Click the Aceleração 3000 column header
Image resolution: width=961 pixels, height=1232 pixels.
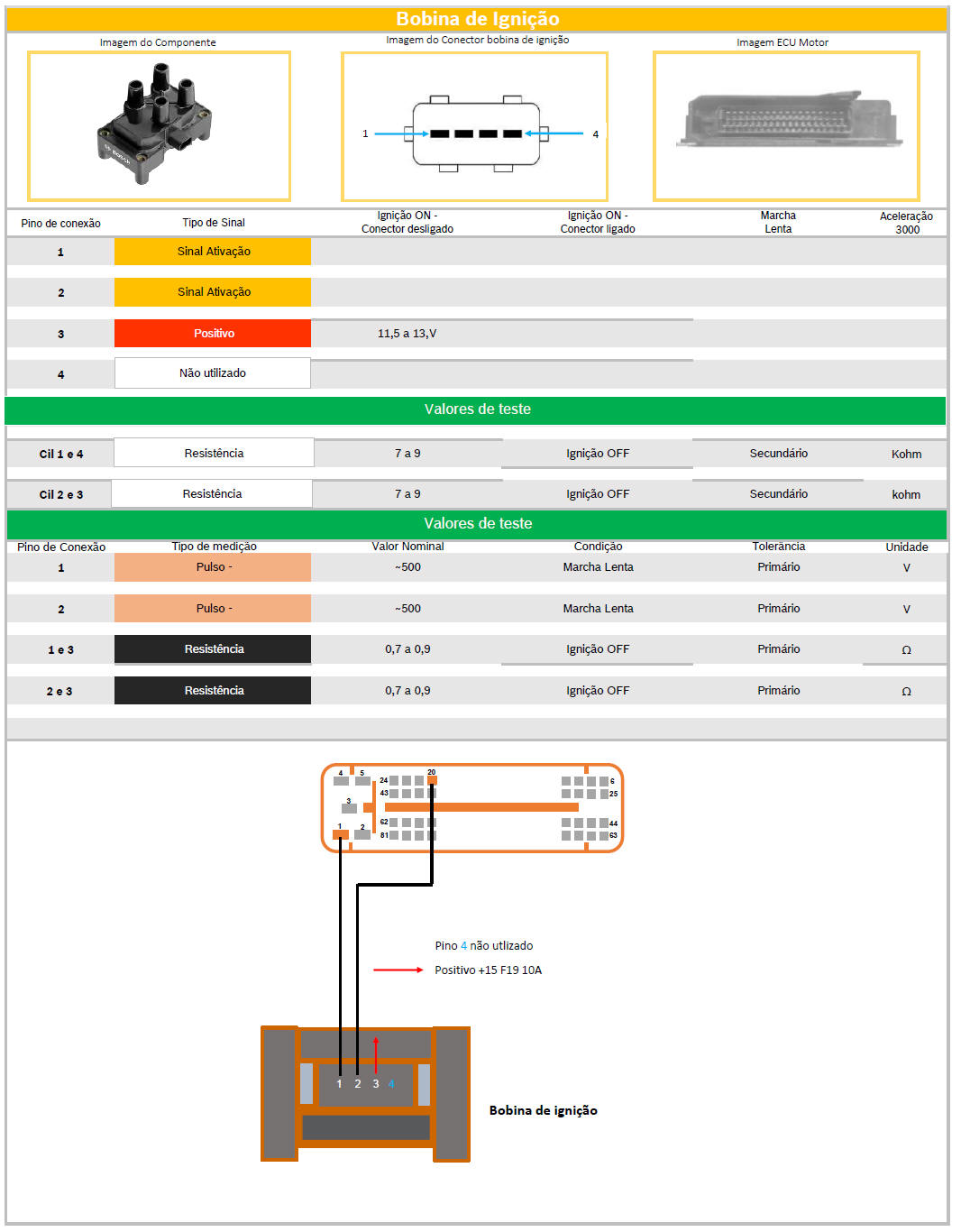coord(906,223)
